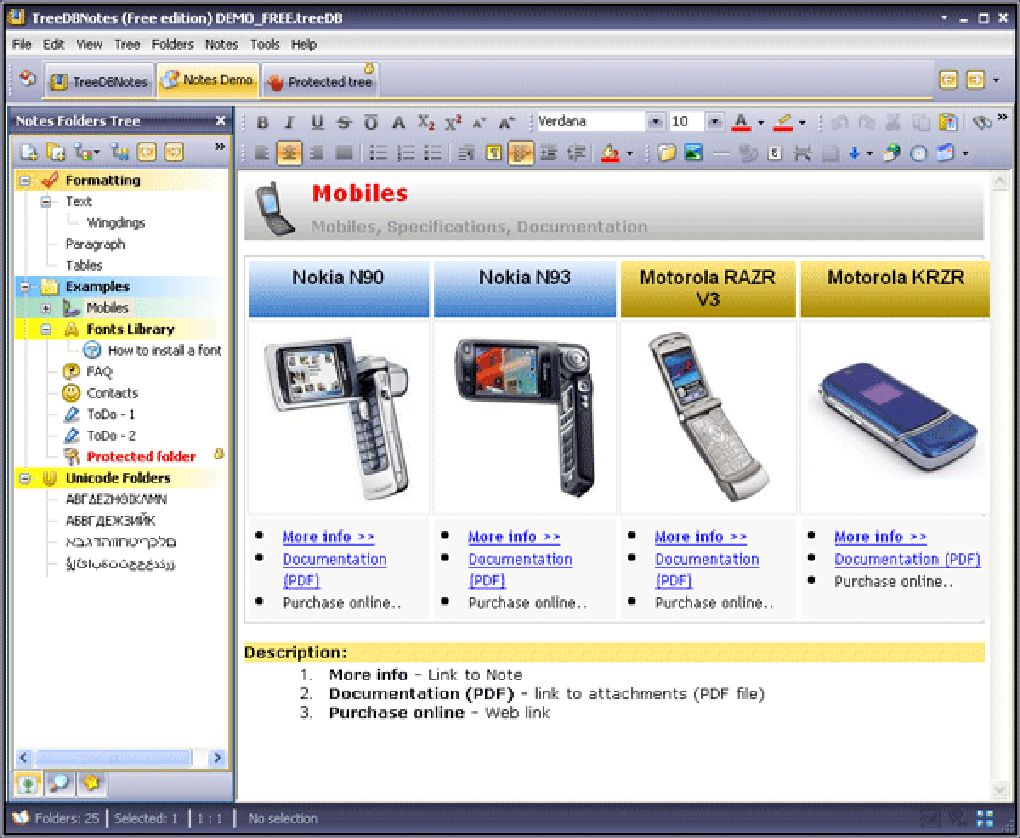The height and width of the screenshot is (838, 1020).
Task: Insert web hyperlink globe icon
Action: [892, 154]
